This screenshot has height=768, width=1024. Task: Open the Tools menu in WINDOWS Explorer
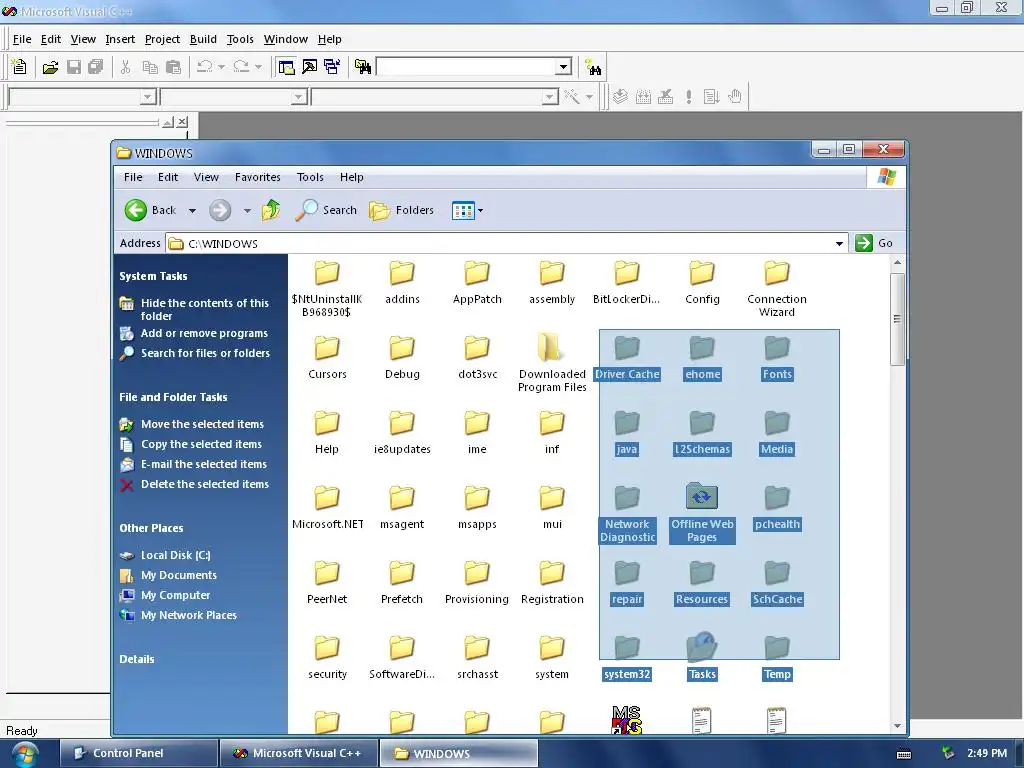[x=310, y=177]
